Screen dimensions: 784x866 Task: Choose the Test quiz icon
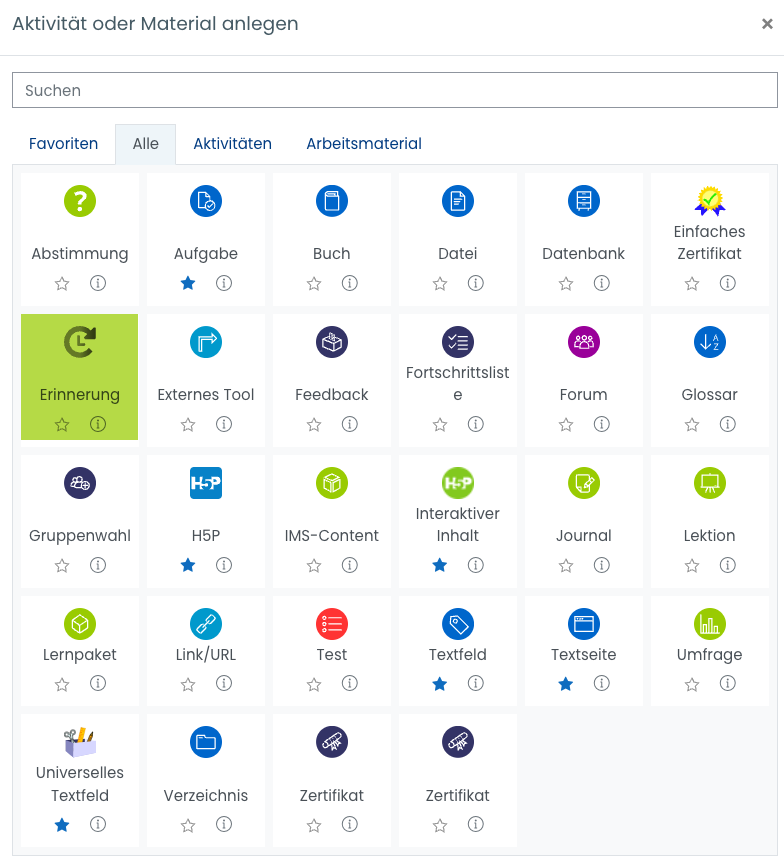point(332,625)
